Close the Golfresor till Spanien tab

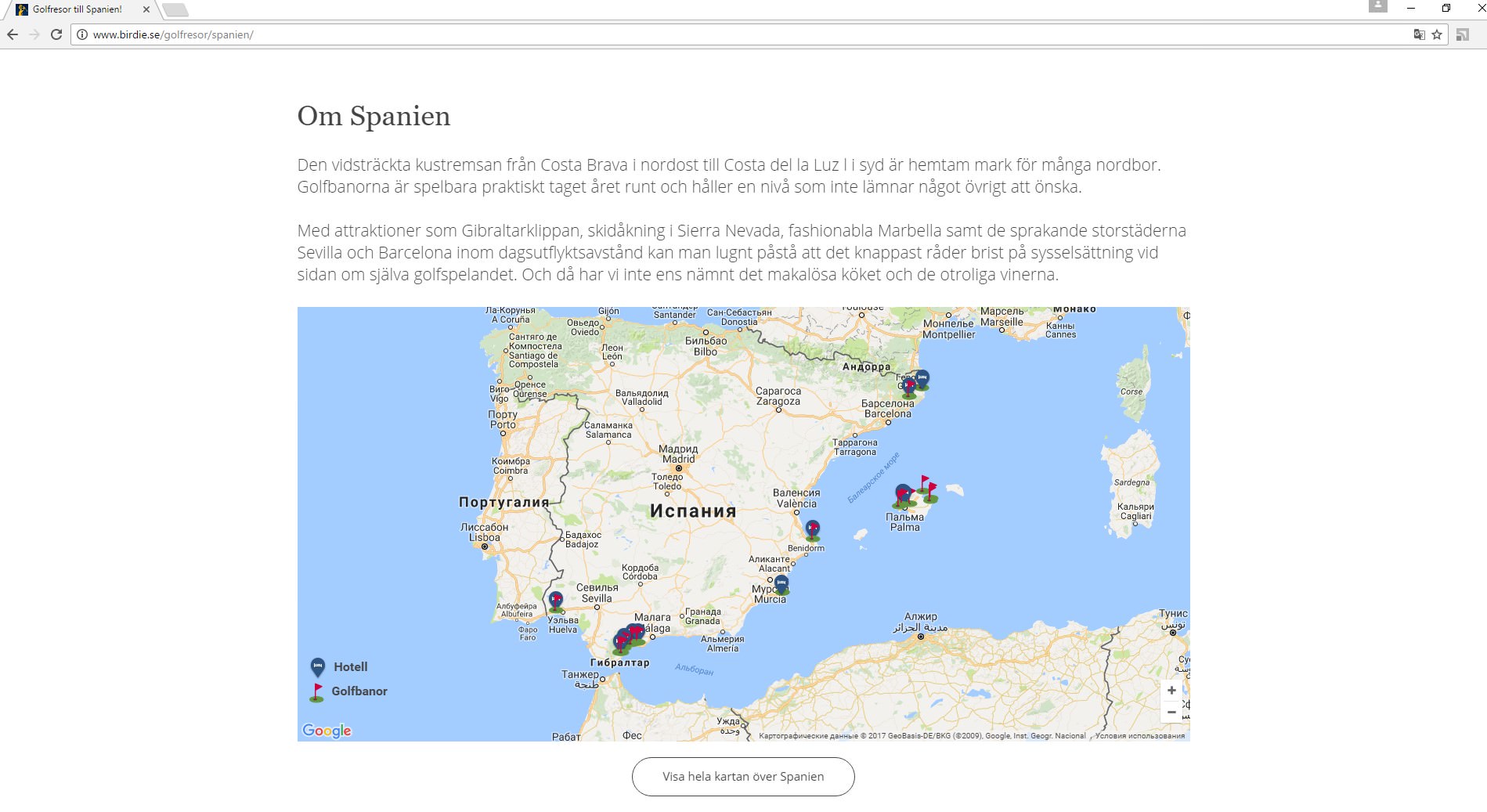point(146,9)
